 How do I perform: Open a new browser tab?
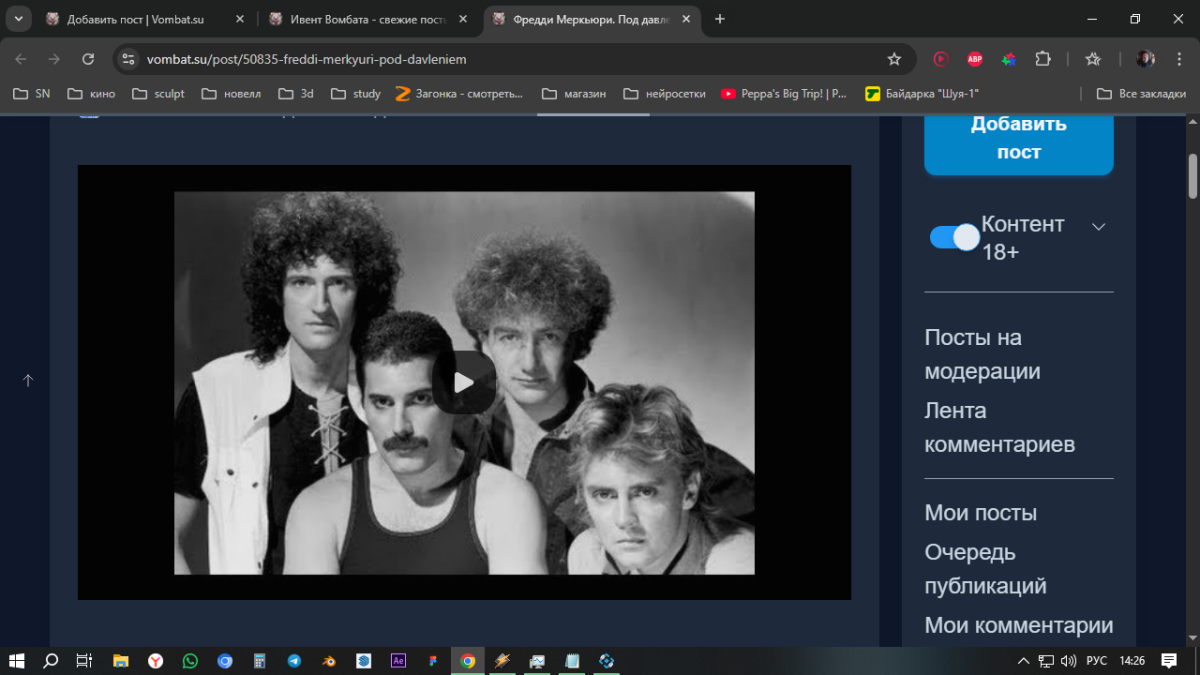[720, 19]
